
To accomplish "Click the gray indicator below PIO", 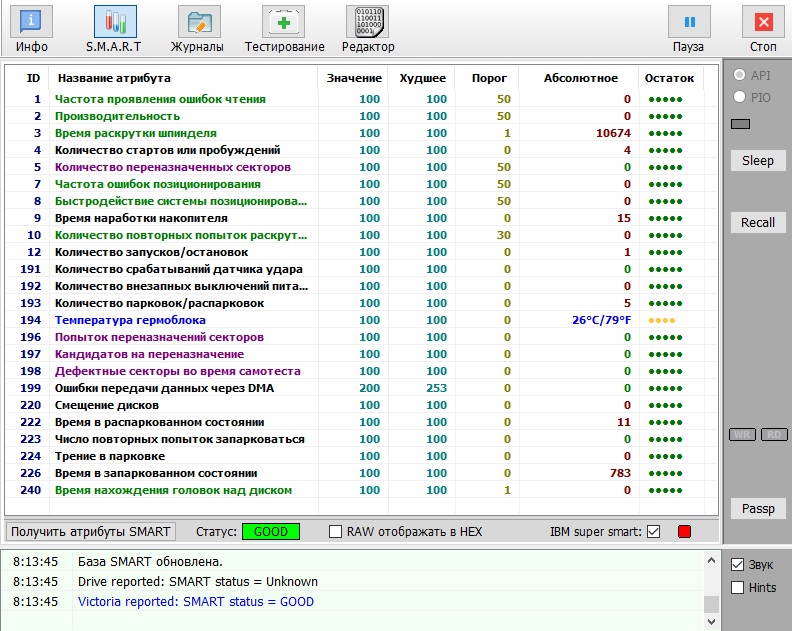I will 740,124.
